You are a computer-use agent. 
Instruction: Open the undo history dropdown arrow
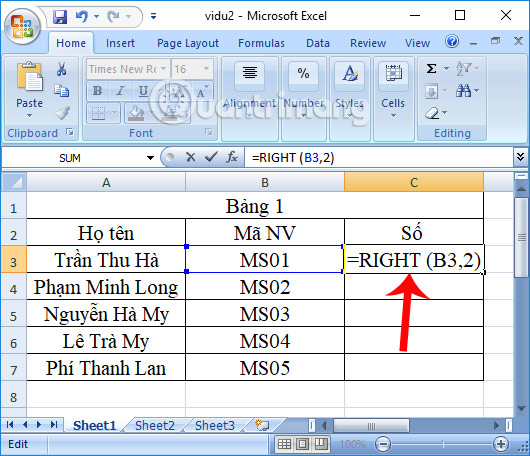[96, 16]
